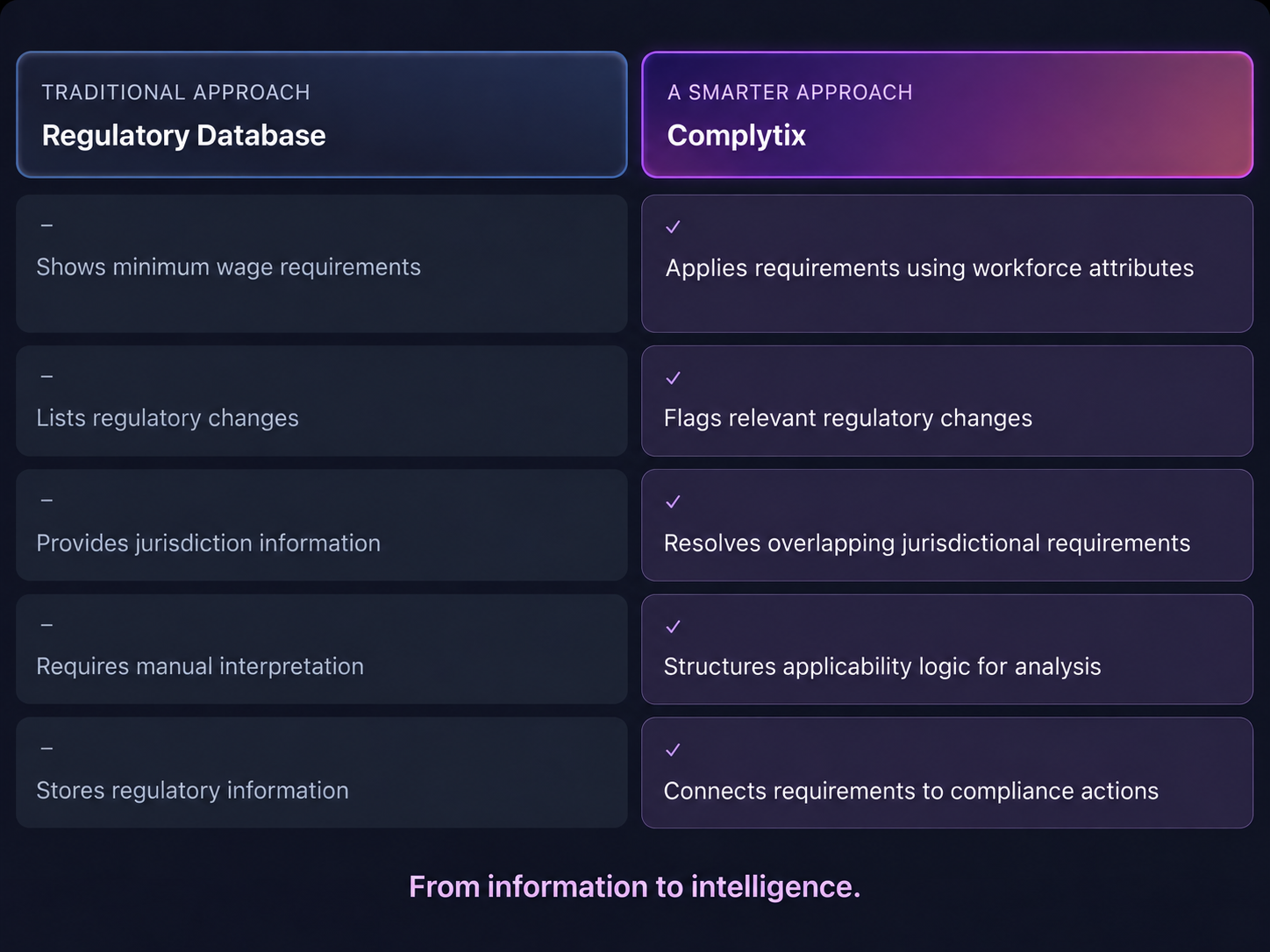Select the Regulatory Database header card

(322, 115)
